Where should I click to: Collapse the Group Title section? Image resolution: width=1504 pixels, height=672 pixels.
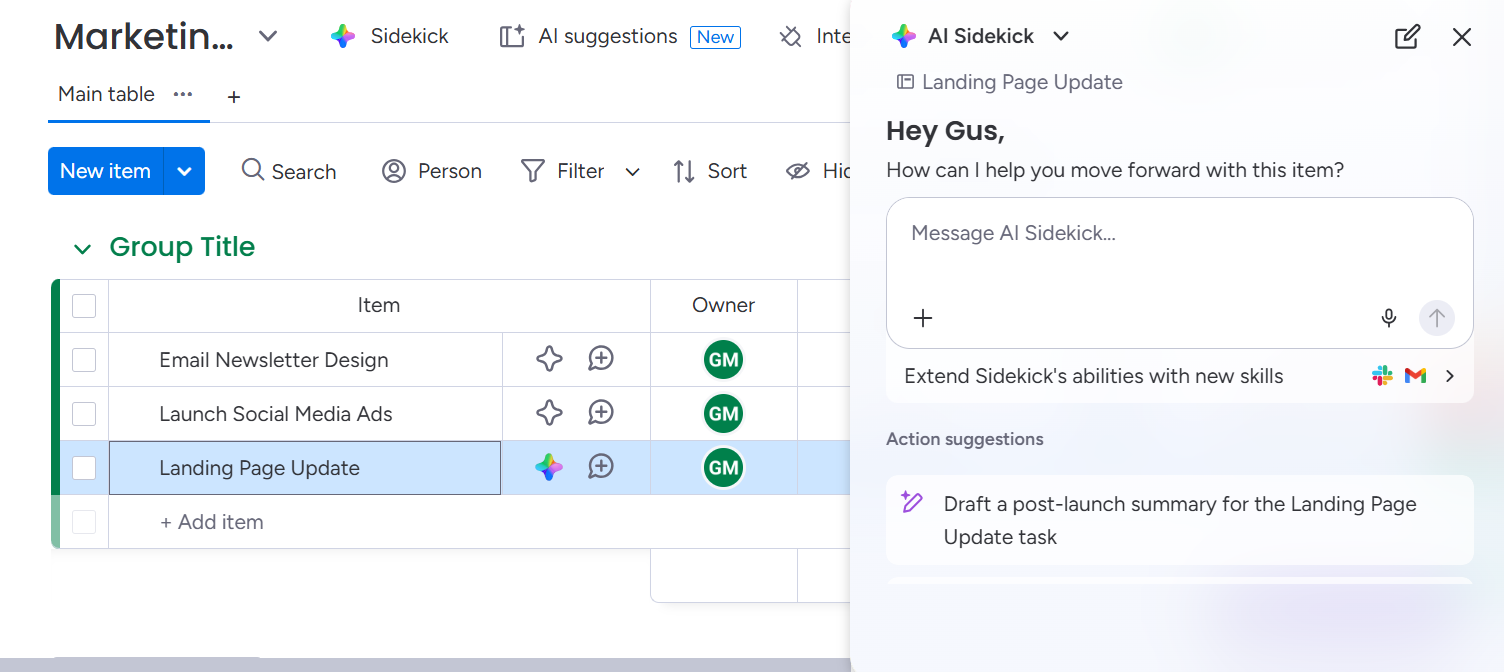[82, 248]
